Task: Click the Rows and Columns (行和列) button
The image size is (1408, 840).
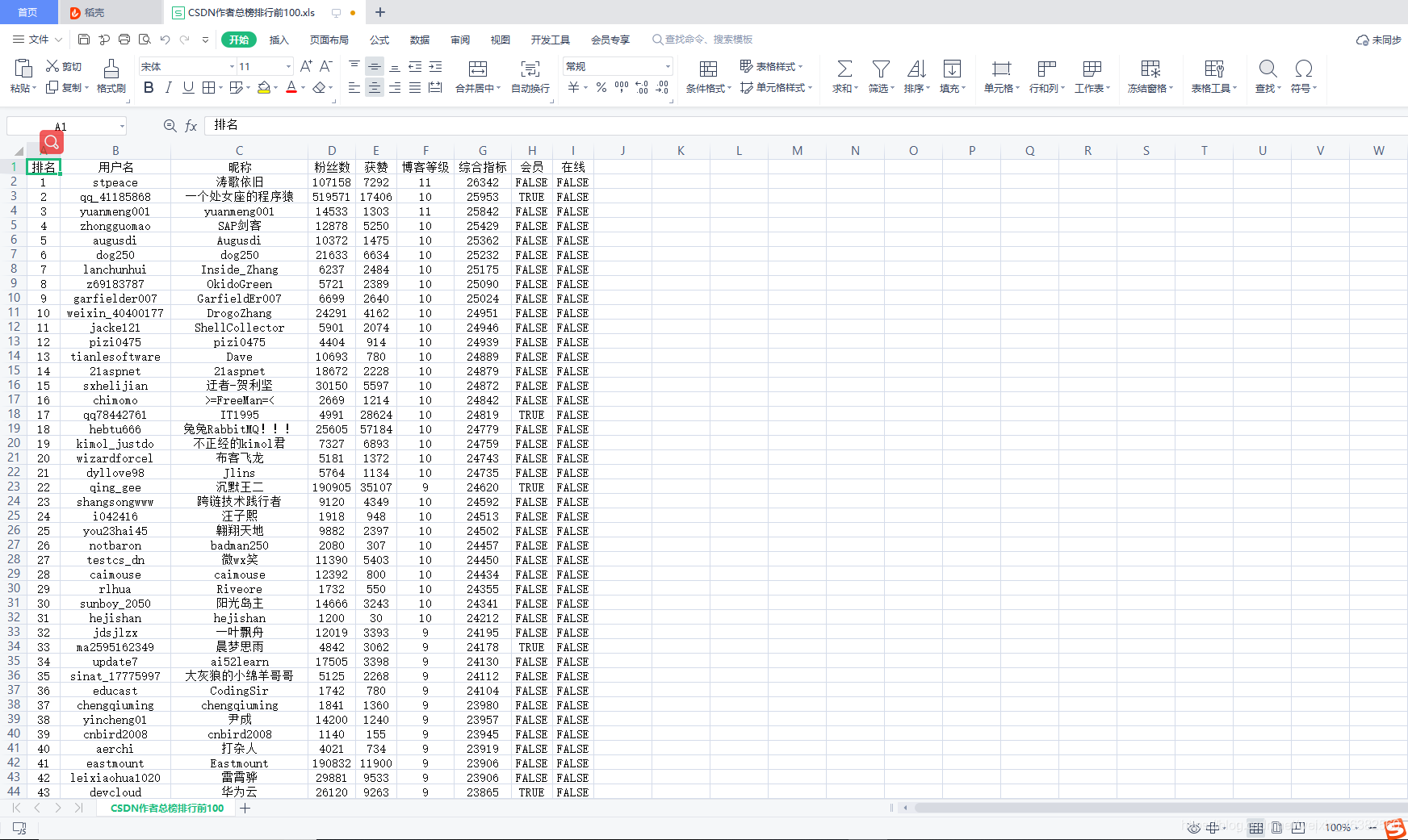Action: click(x=1047, y=76)
